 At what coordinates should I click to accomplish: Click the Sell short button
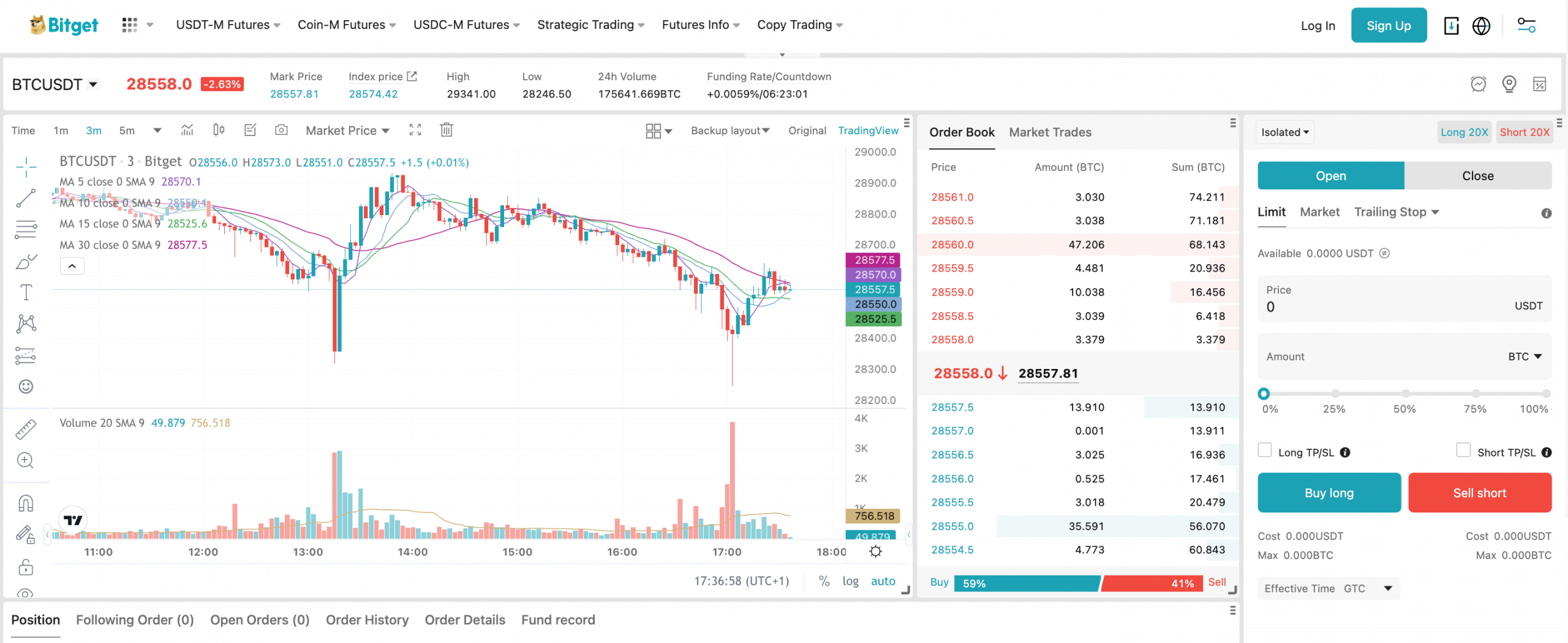[1479, 493]
